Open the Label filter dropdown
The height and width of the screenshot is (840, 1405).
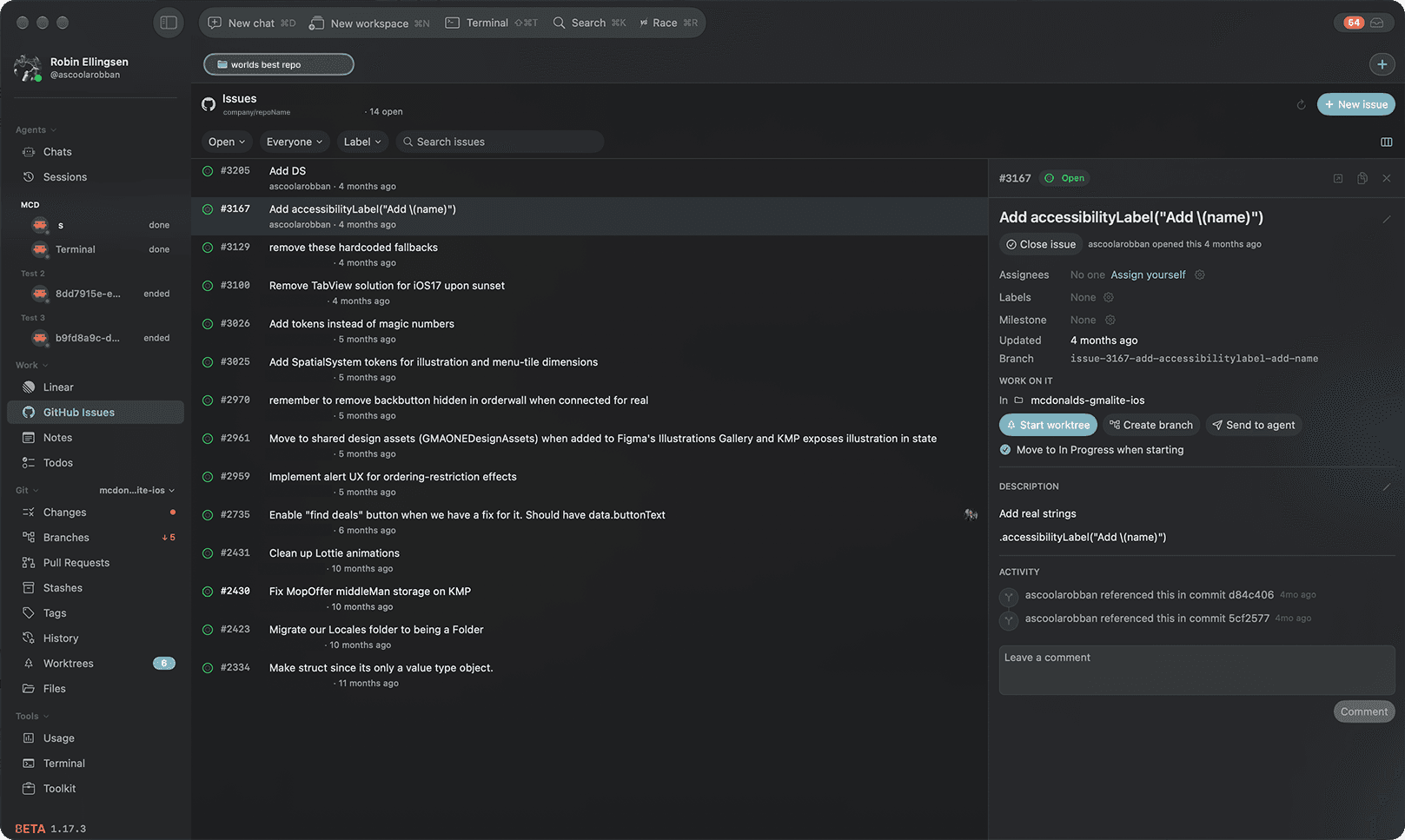click(x=362, y=142)
